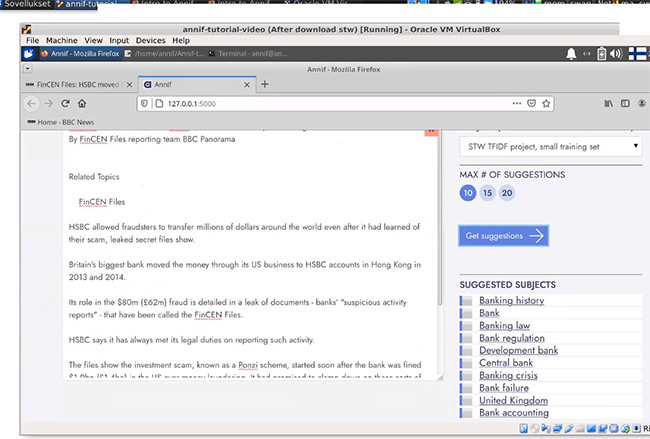Image resolution: width=650 pixels, height=439 pixels.
Task: Click the Firefox forward arrow
Action: (49, 103)
